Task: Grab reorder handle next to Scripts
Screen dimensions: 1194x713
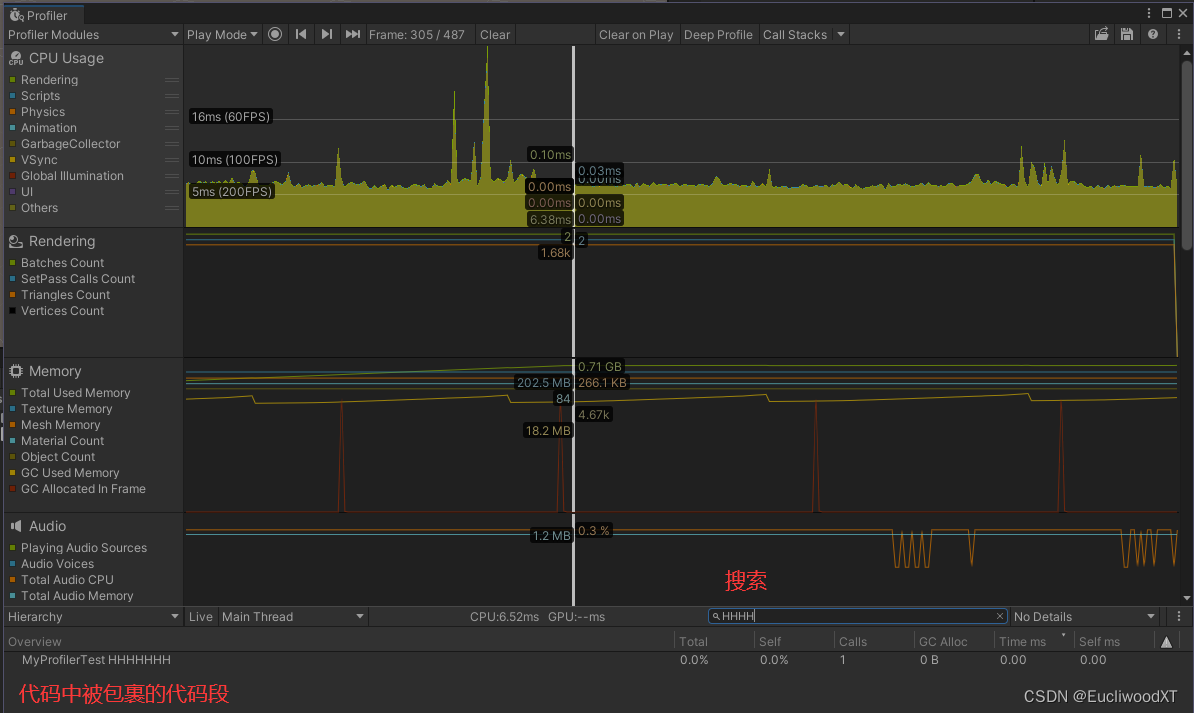Action: pos(172,96)
